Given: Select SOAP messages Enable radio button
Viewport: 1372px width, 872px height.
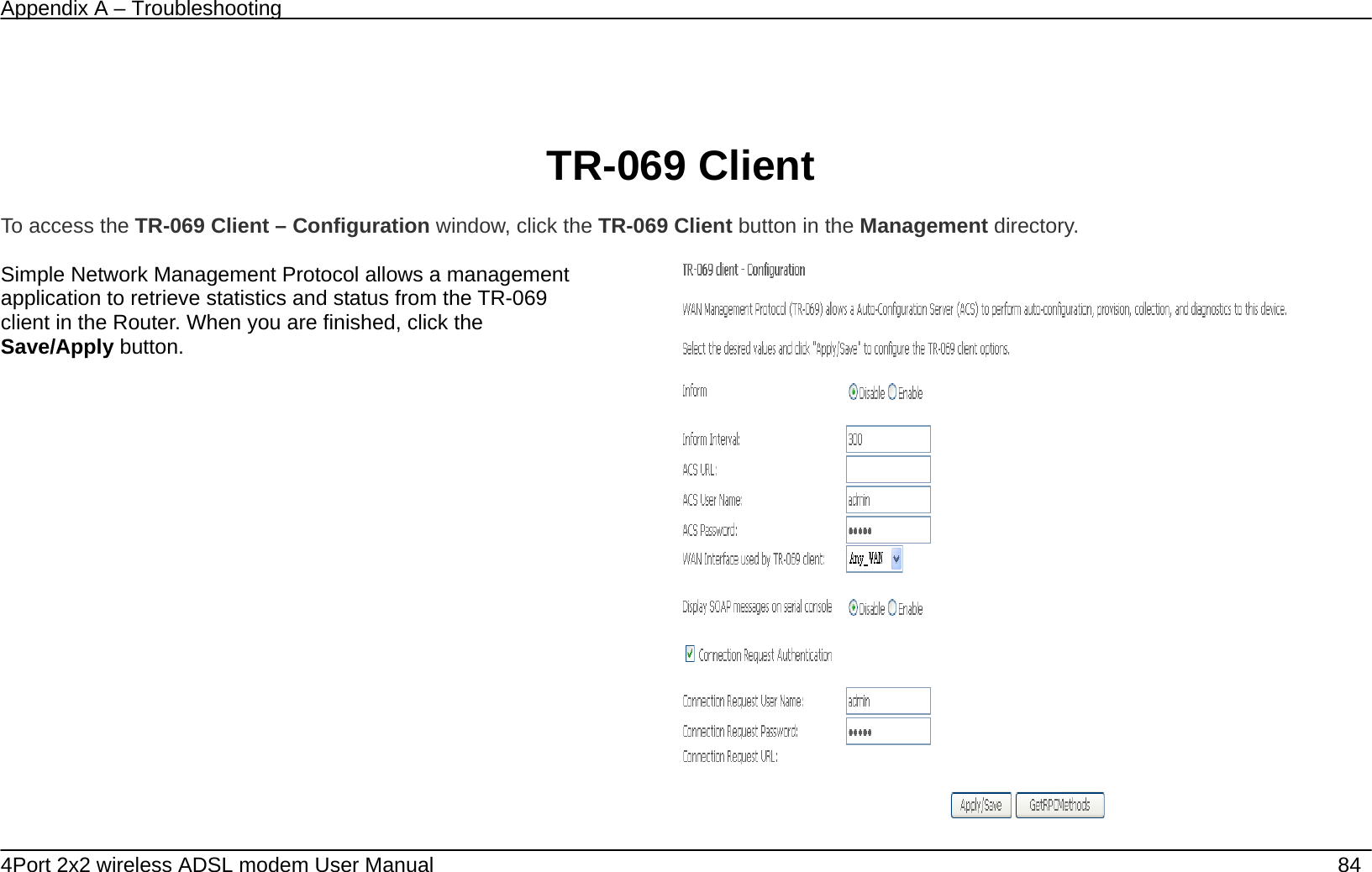Looking at the screenshot, I should click(x=892, y=607).
